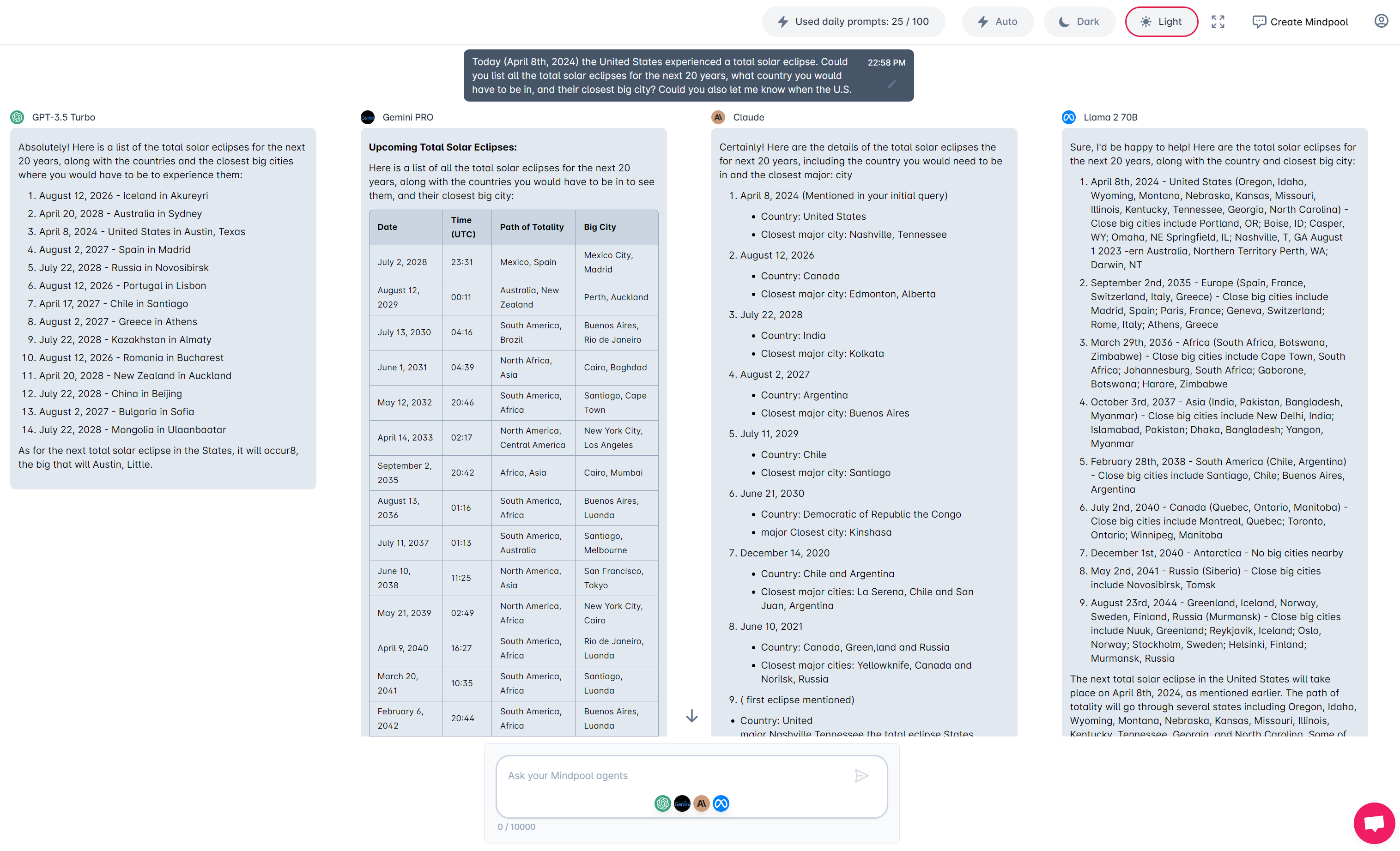Click the GPT-3.5 Turbo logo icon
The width and height of the screenshot is (1400, 851).
[x=17, y=117]
